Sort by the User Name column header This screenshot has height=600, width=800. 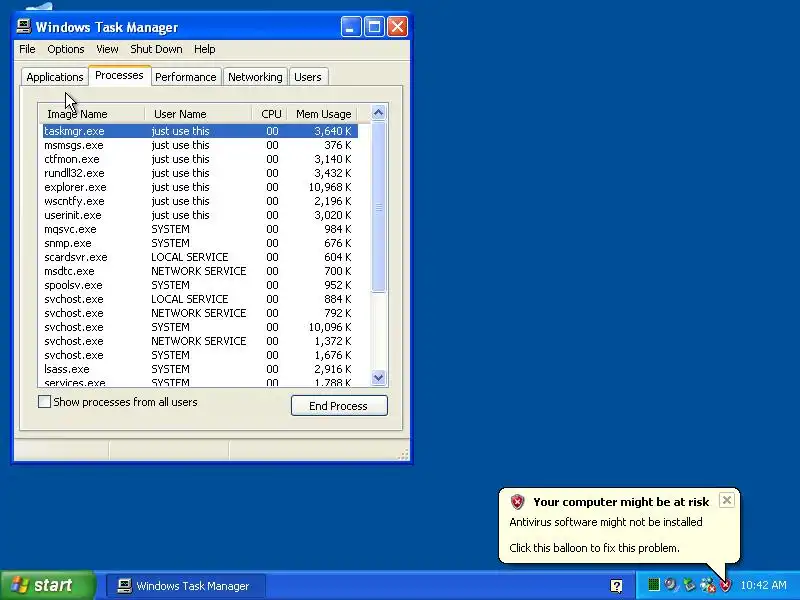198,114
